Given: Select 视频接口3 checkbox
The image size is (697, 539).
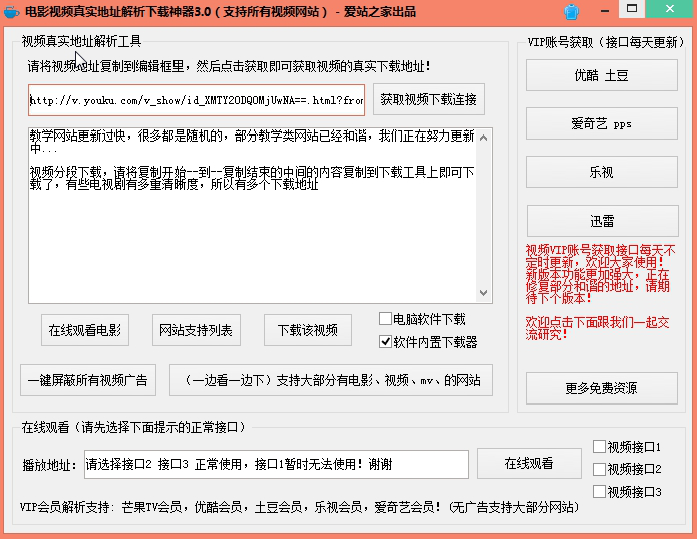Looking at the screenshot, I should click(599, 491).
